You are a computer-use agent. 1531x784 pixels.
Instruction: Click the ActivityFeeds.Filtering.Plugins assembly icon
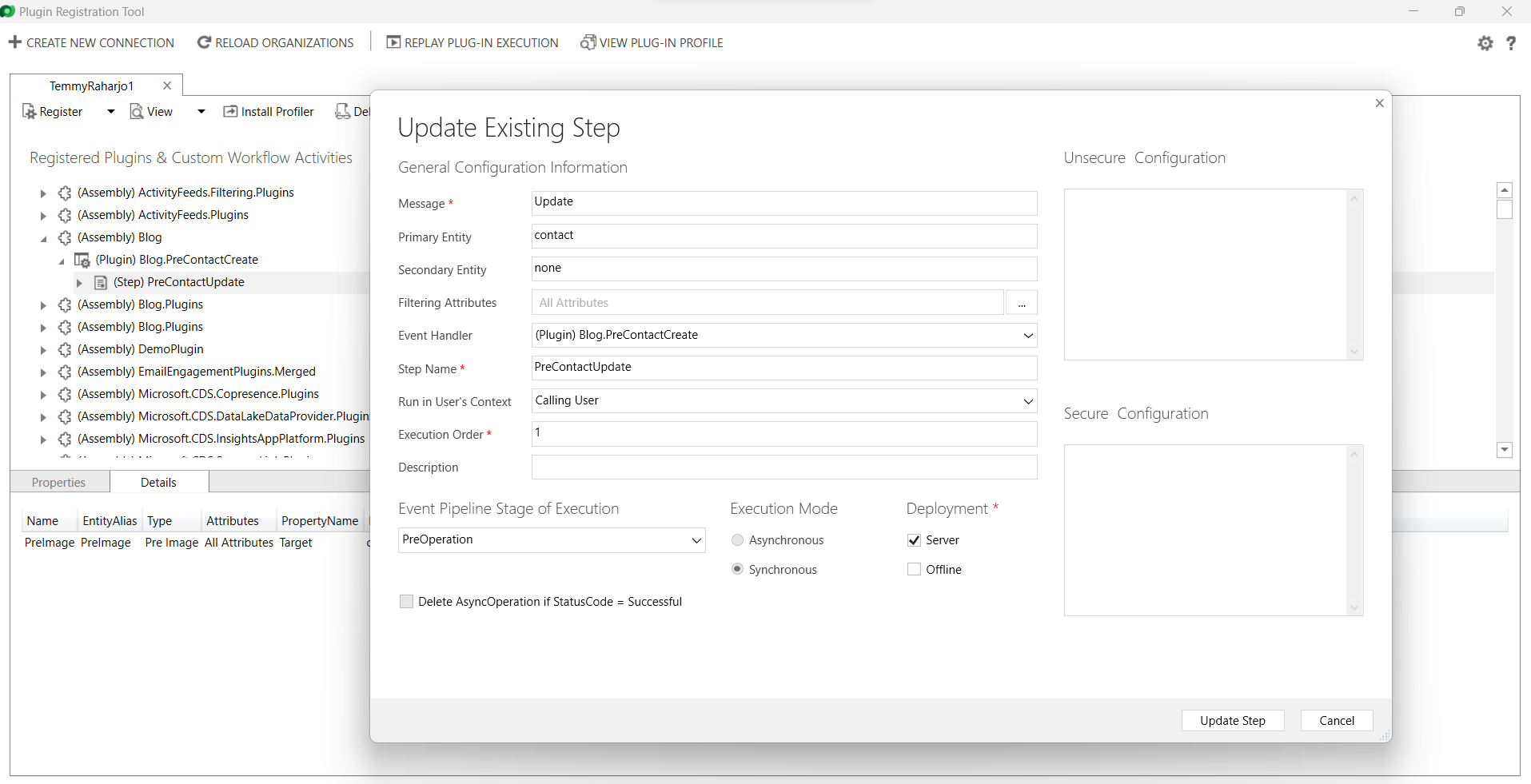pyautogui.click(x=65, y=193)
